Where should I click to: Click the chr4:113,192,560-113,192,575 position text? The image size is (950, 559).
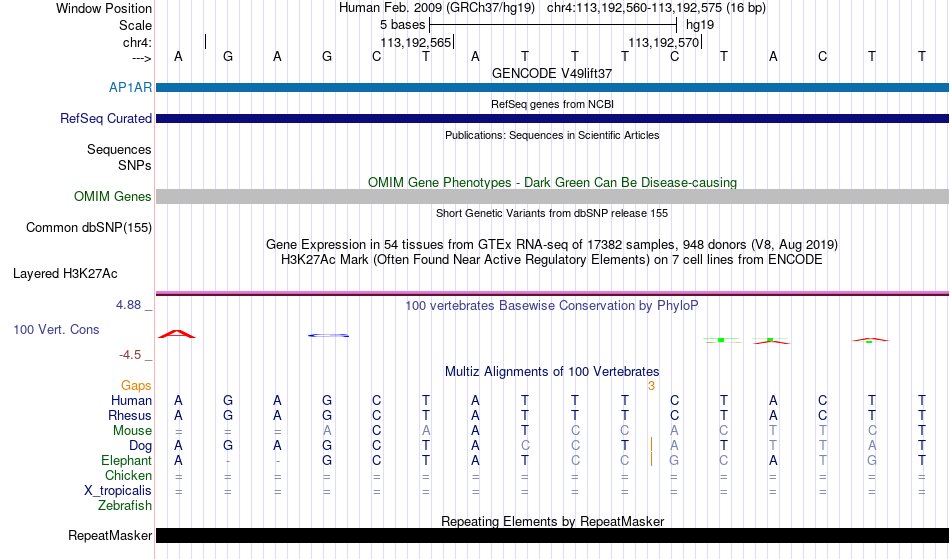point(656,8)
